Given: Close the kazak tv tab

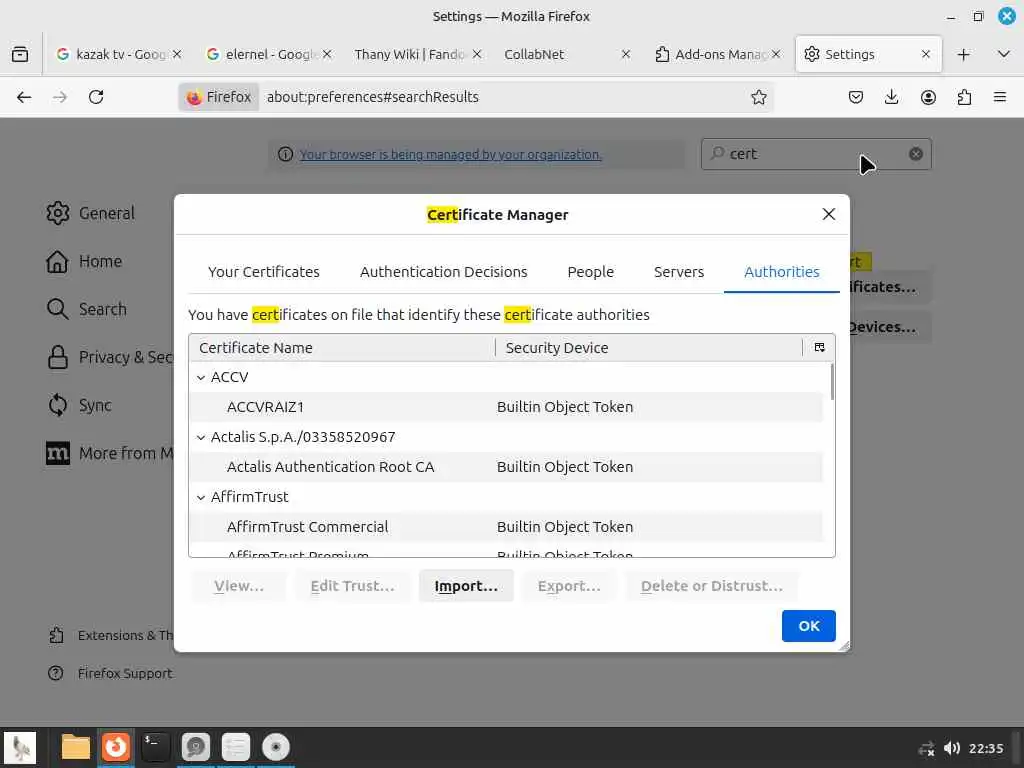Looking at the screenshot, I should pyautogui.click(x=177, y=54).
